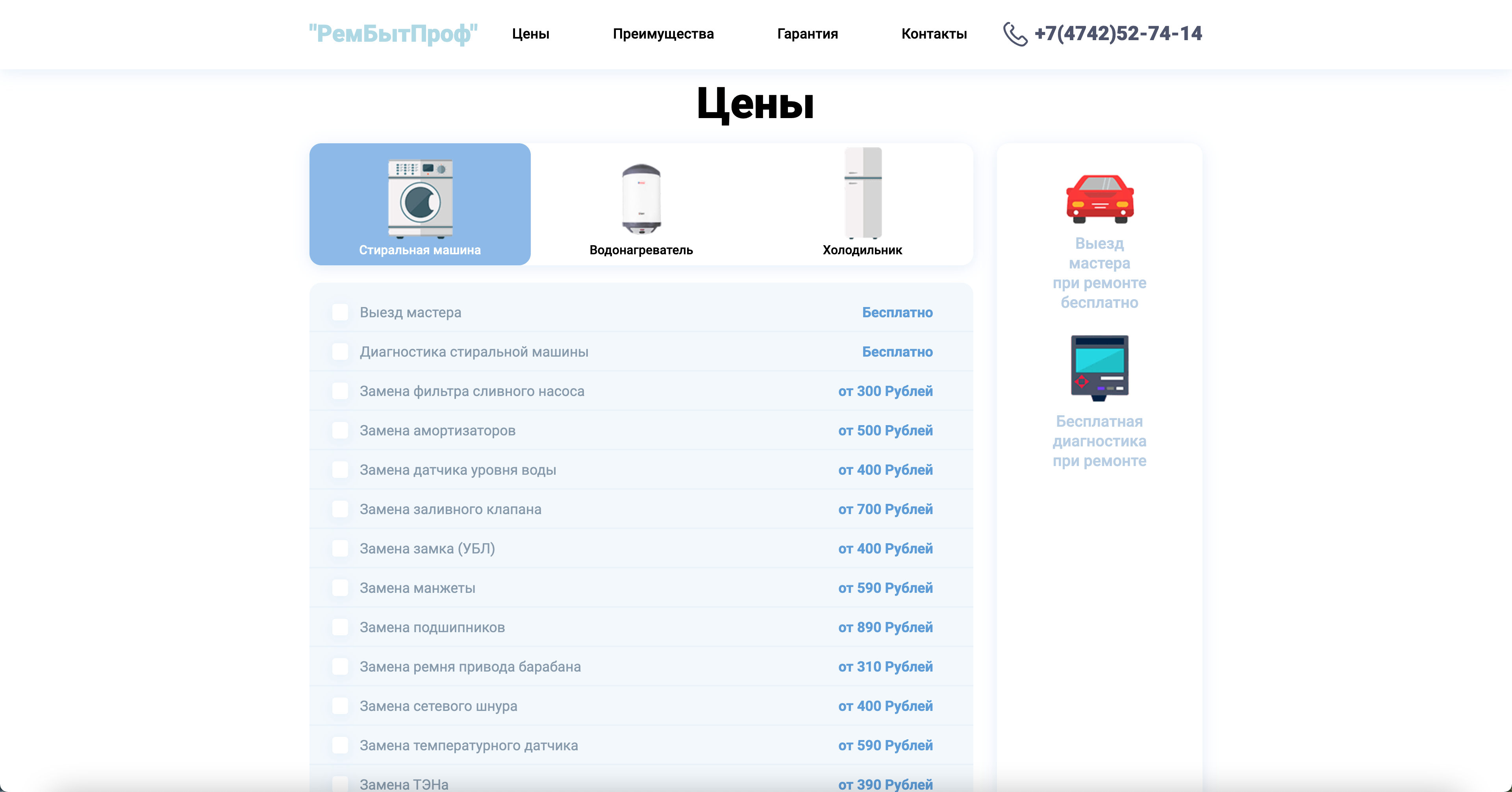Open the Гарантия menu link
Image resolution: width=1512 pixels, height=792 pixels.
click(807, 33)
